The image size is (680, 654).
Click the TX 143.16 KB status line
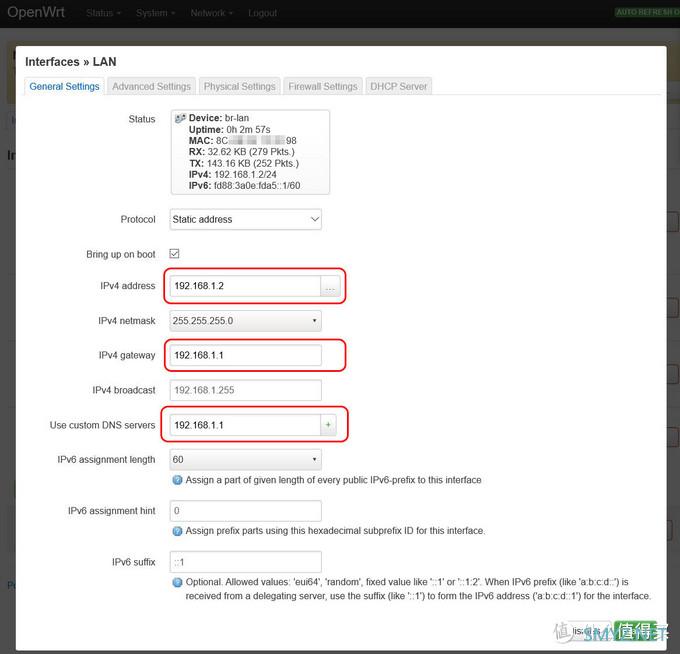coord(244,164)
